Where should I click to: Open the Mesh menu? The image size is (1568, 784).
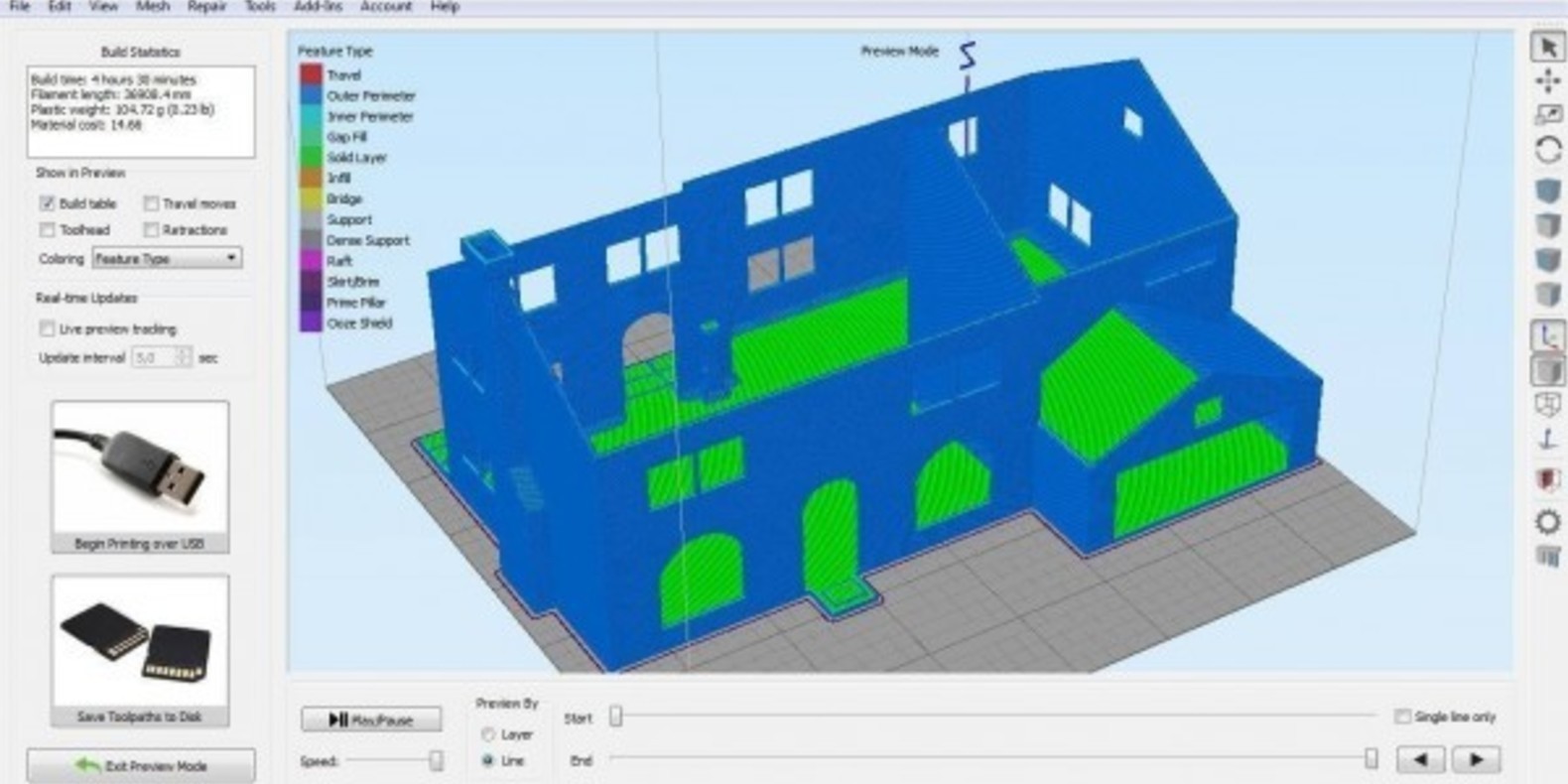pos(152,6)
